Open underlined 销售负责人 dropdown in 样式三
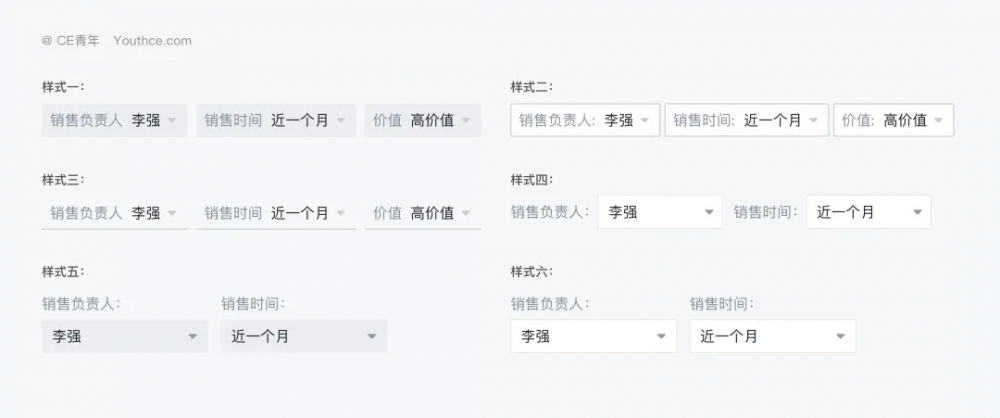1000x418 pixels. (114, 213)
